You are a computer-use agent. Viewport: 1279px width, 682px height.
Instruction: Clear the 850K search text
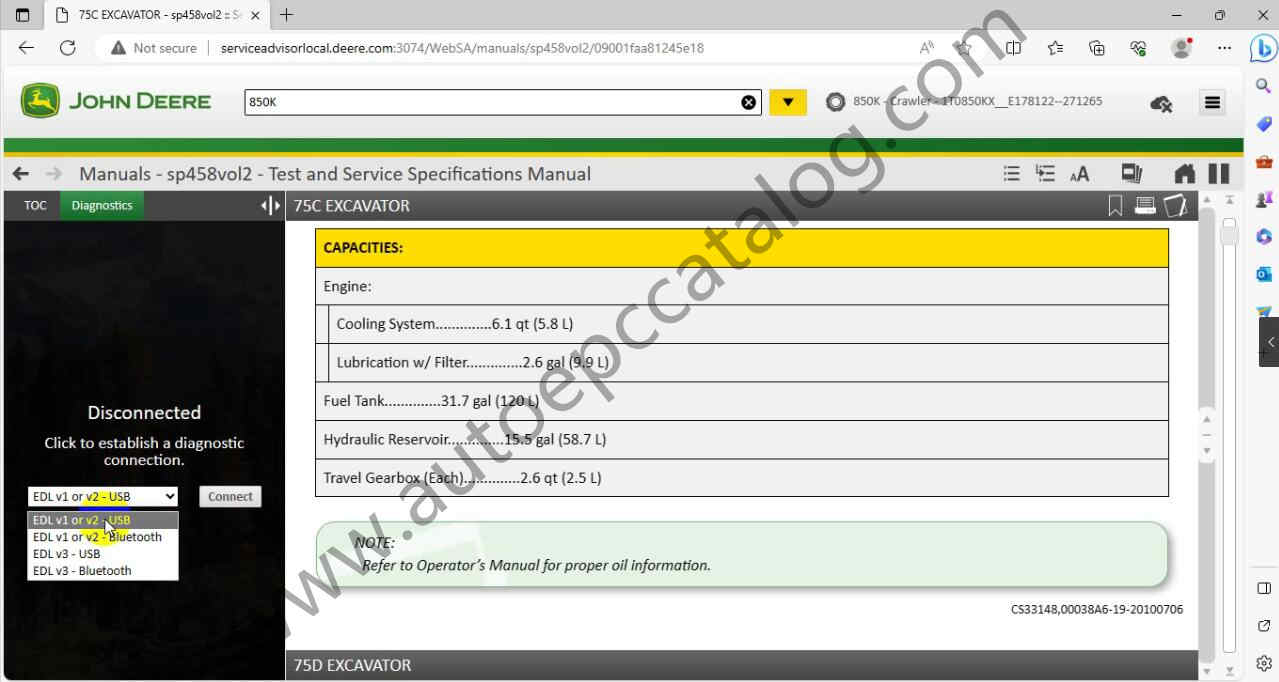tap(748, 102)
